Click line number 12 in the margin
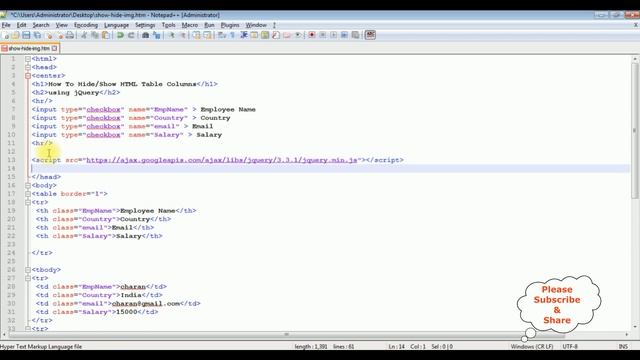 (11, 152)
